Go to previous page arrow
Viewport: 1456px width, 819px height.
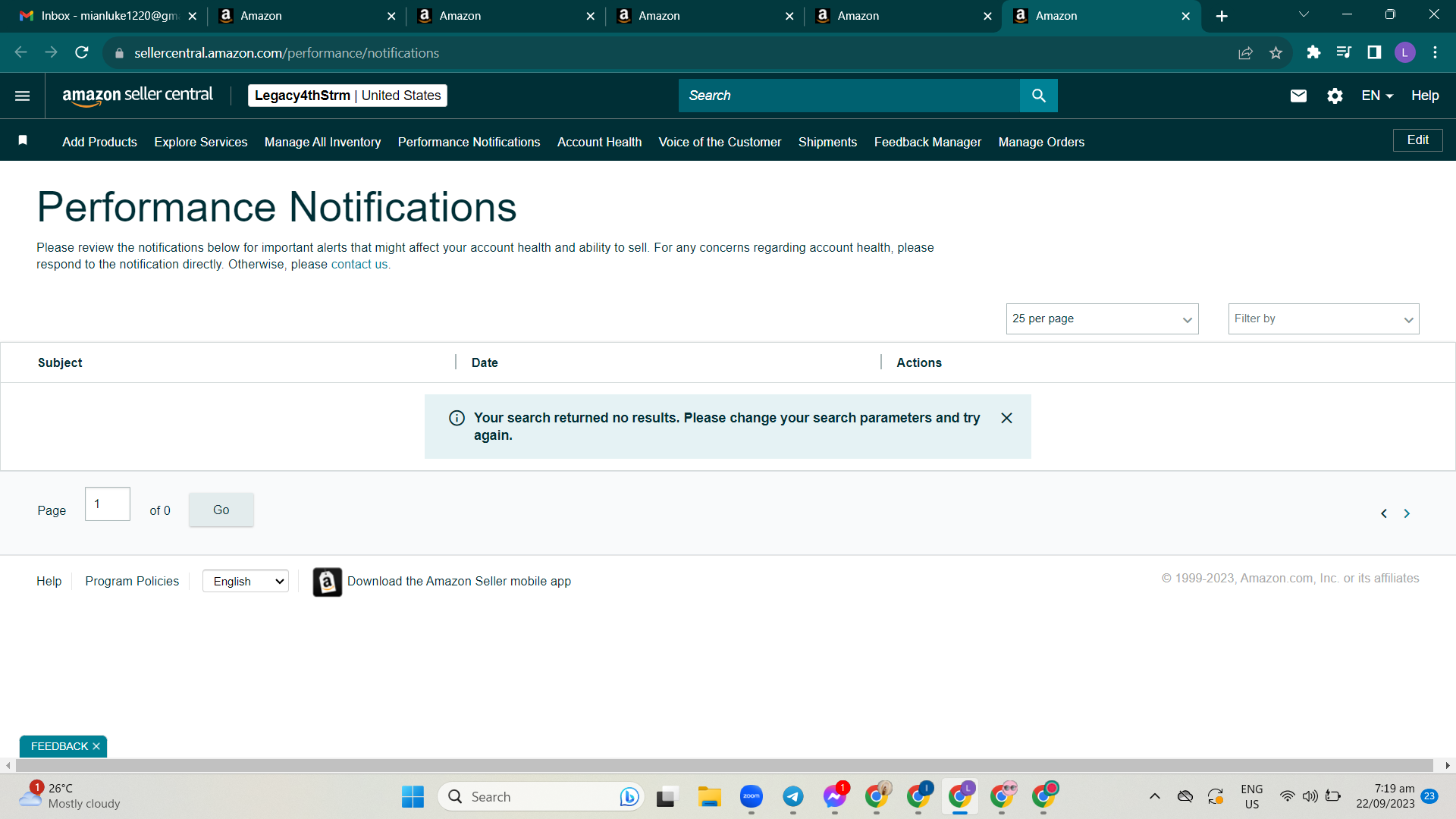click(1384, 513)
